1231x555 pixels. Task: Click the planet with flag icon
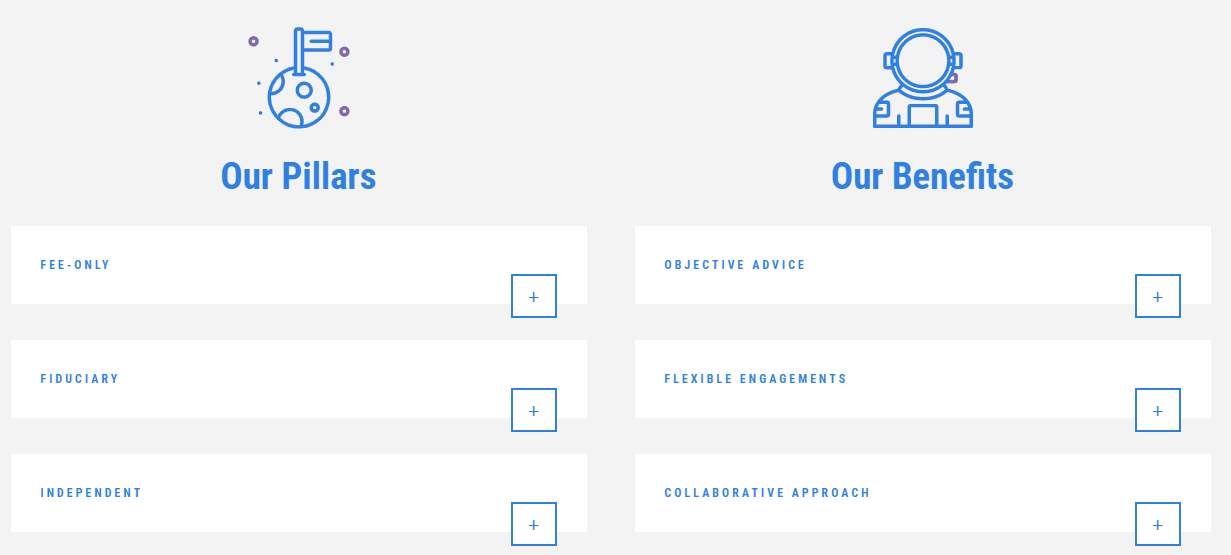pos(298,96)
